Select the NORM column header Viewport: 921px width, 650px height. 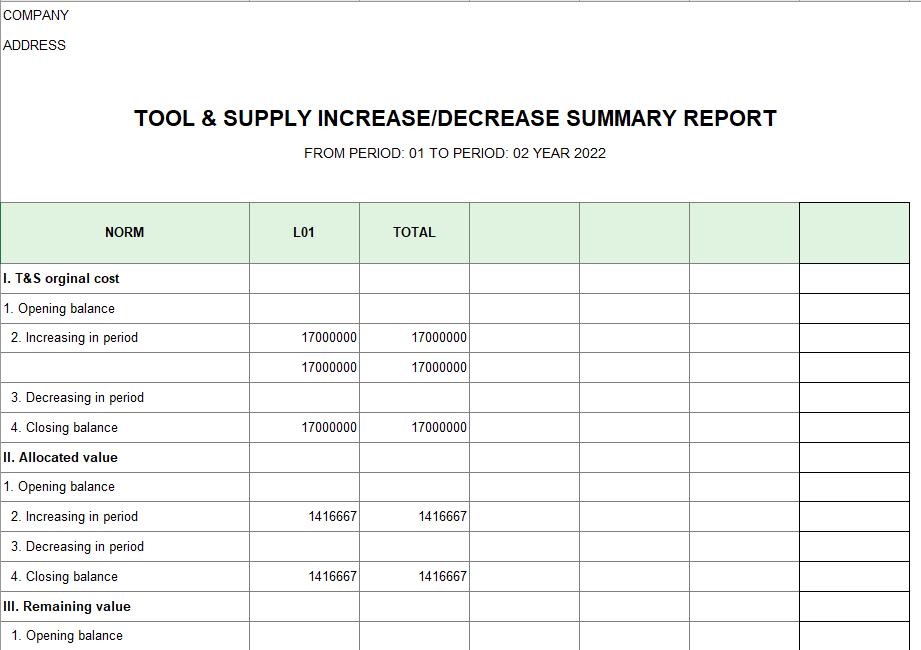pyautogui.click(x=125, y=232)
